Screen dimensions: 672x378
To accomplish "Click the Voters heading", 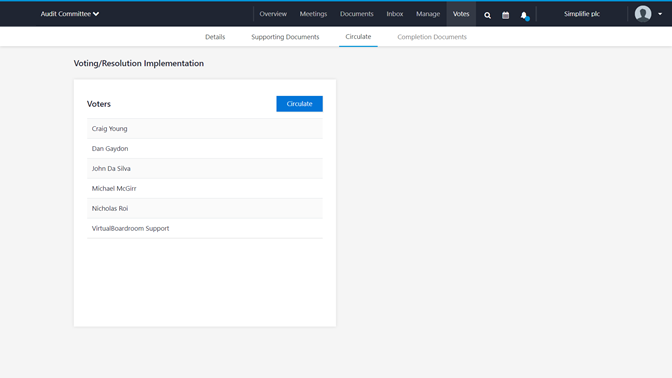I will [x=99, y=104].
